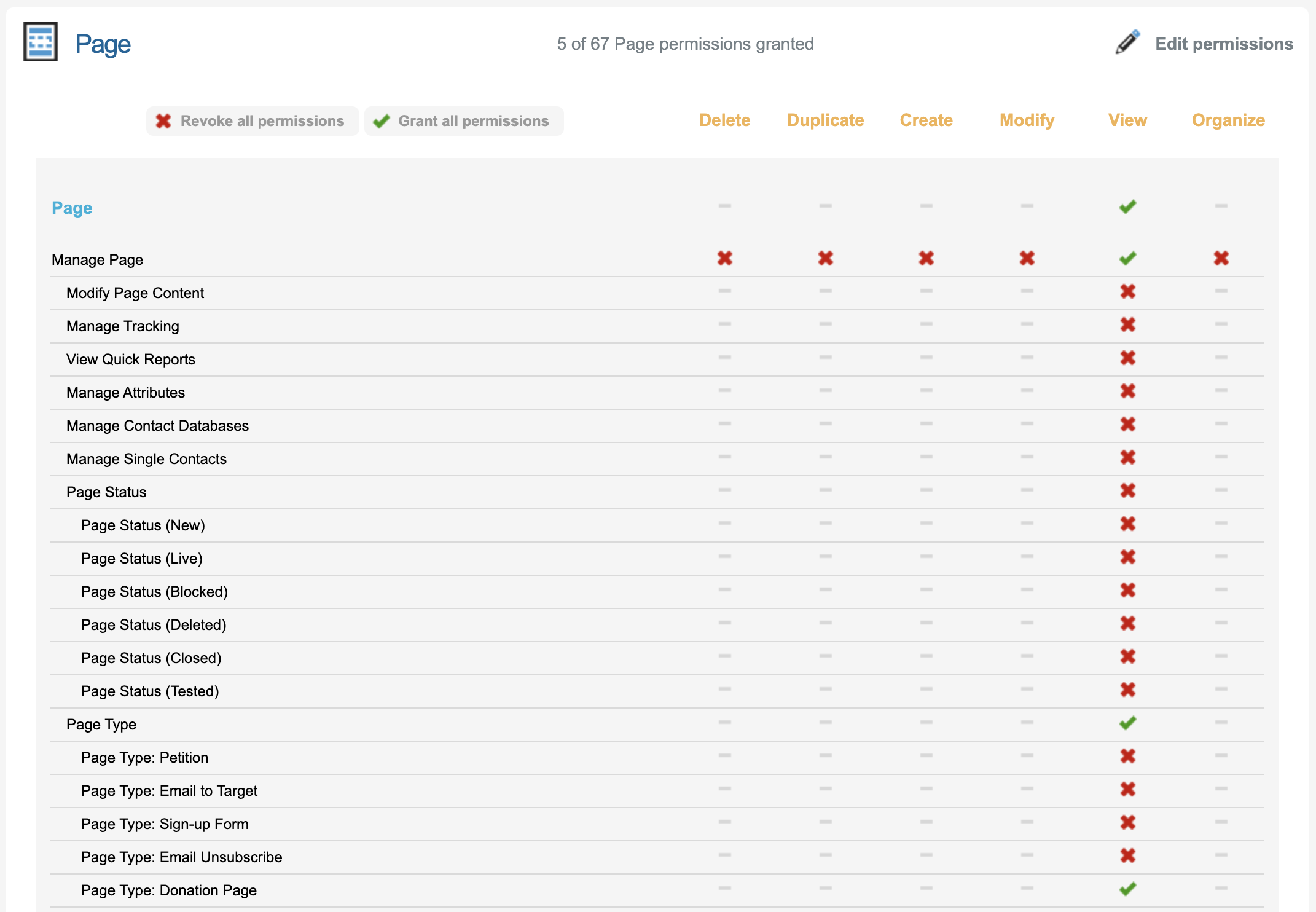This screenshot has height=912, width=1316.
Task: Click the Page section icon at top left
Action: (x=41, y=42)
